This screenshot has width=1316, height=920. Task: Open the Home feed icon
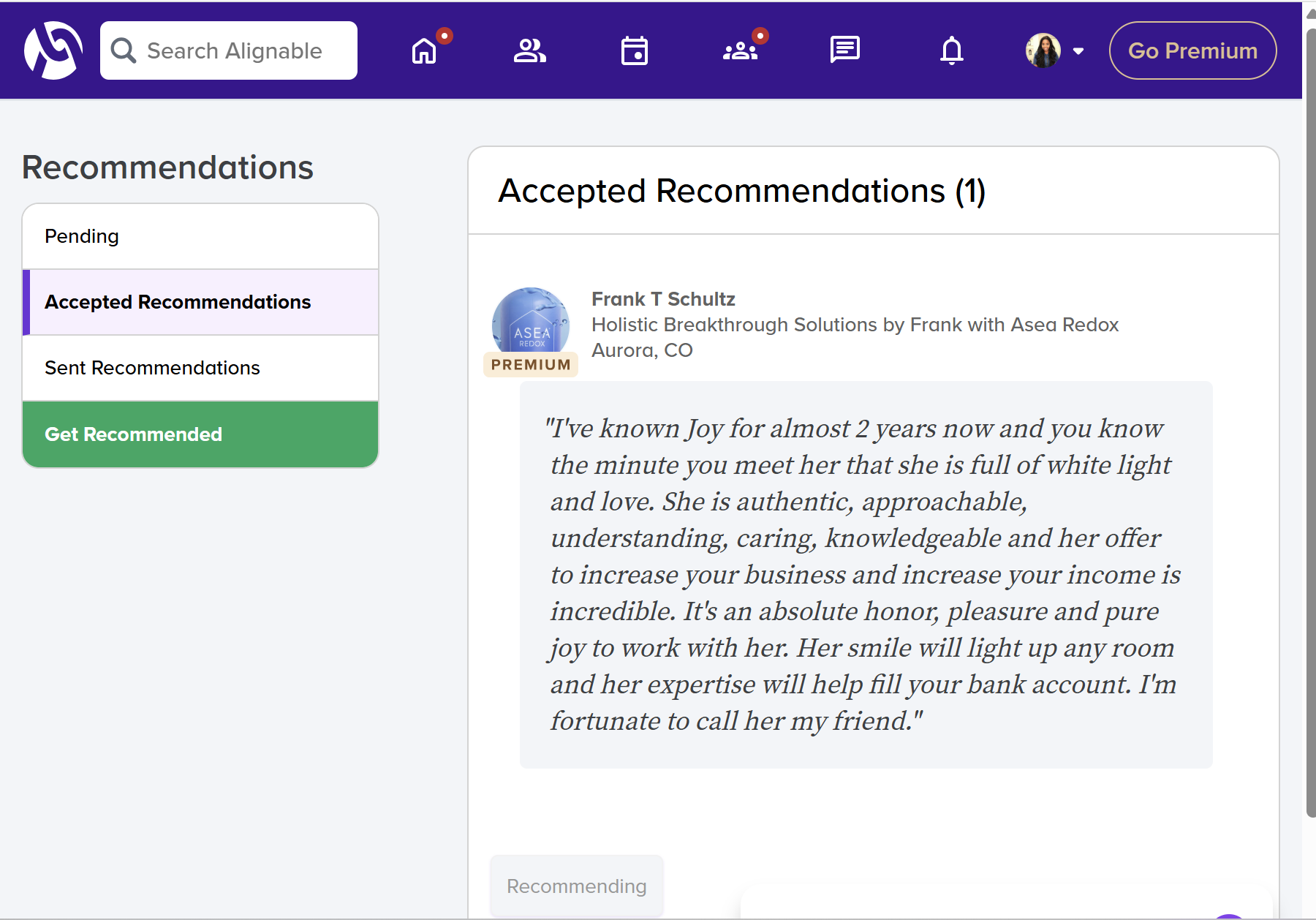pos(424,50)
